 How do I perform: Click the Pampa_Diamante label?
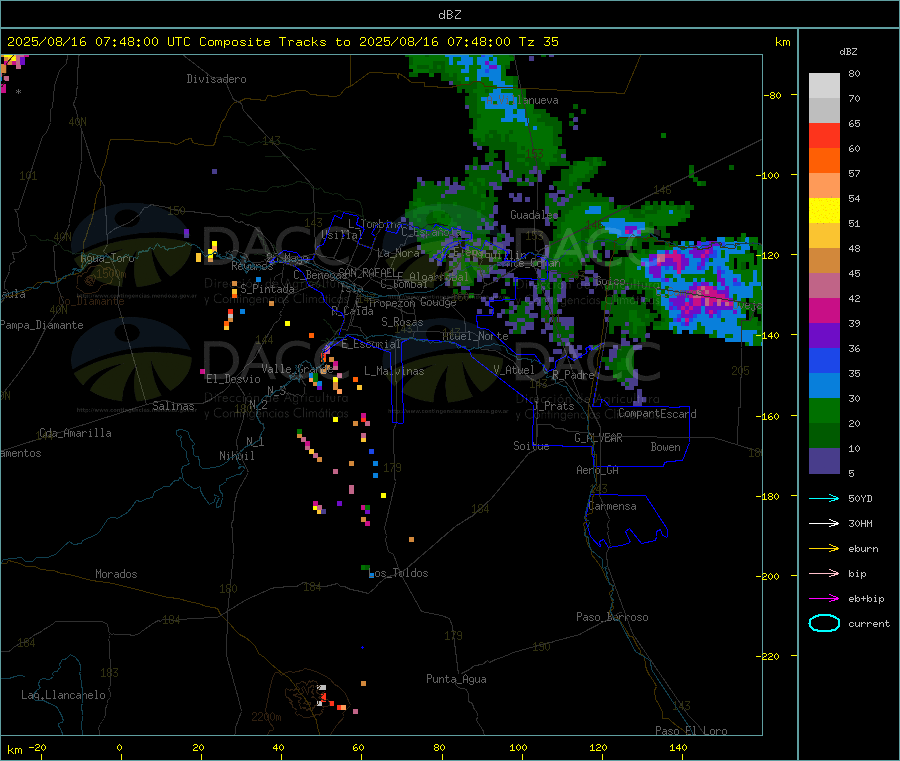pyautogui.click(x=42, y=325)
